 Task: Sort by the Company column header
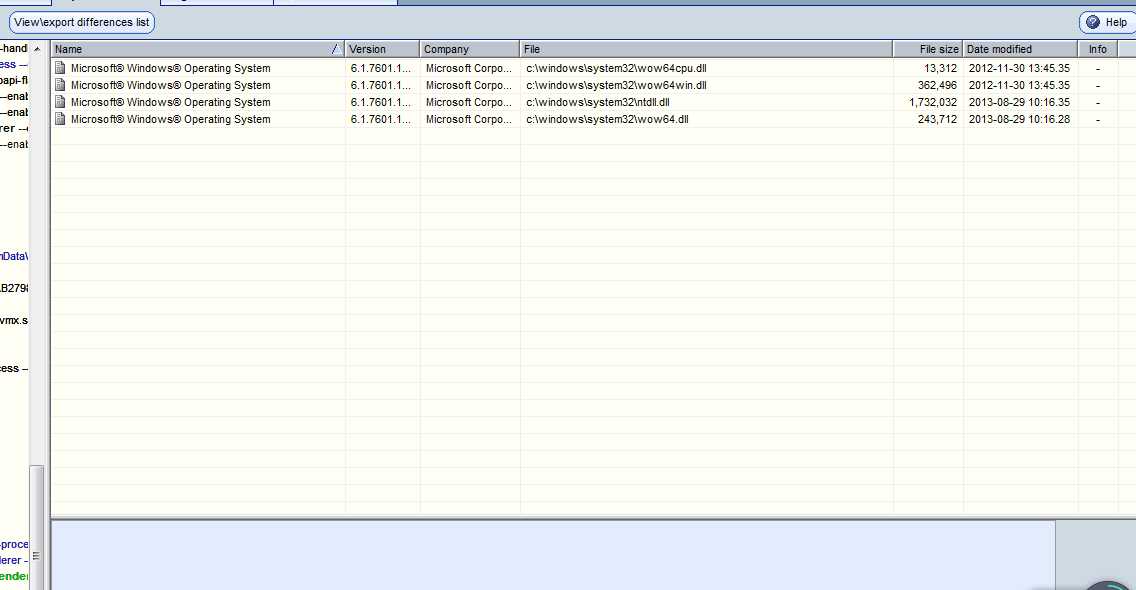pos(469,49)
